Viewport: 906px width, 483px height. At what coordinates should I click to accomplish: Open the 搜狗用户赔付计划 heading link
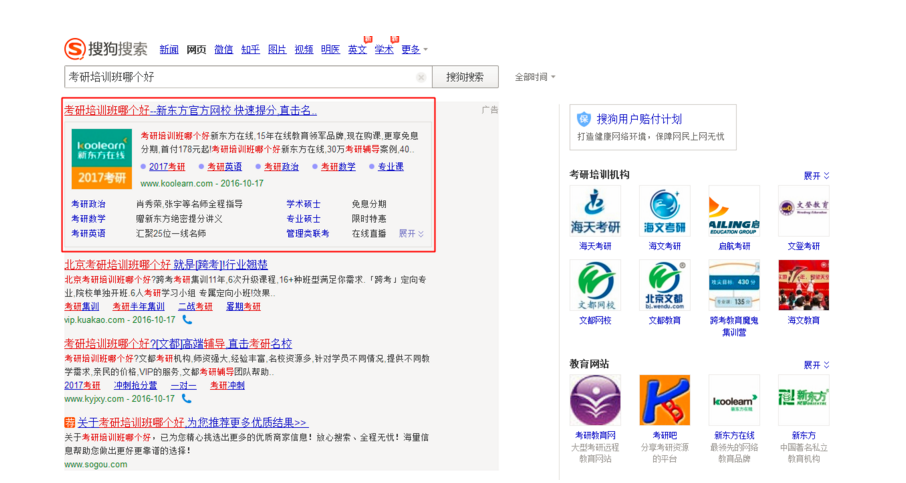pyautogui.click(x=639, y=119)
